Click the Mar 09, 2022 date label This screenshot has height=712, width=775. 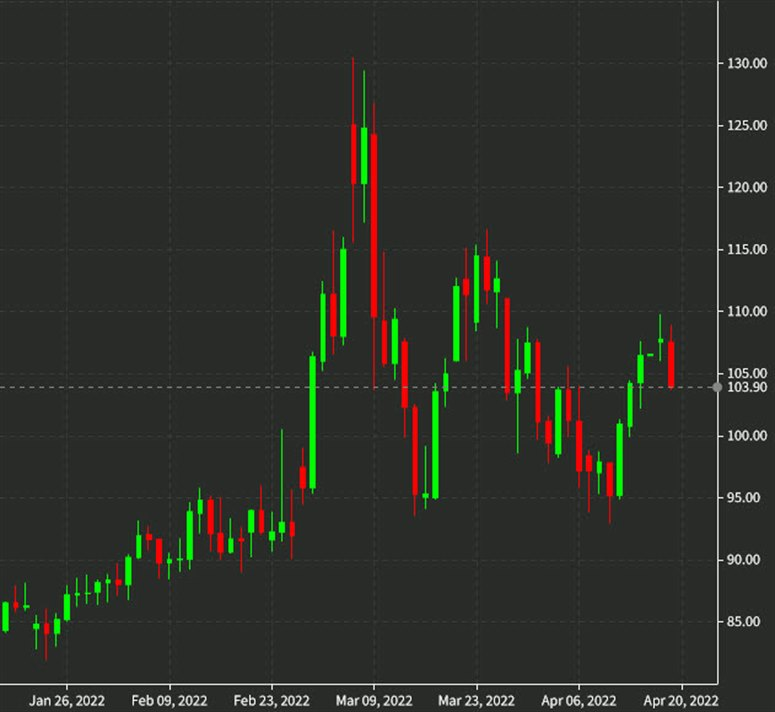[x=374, y=701]
